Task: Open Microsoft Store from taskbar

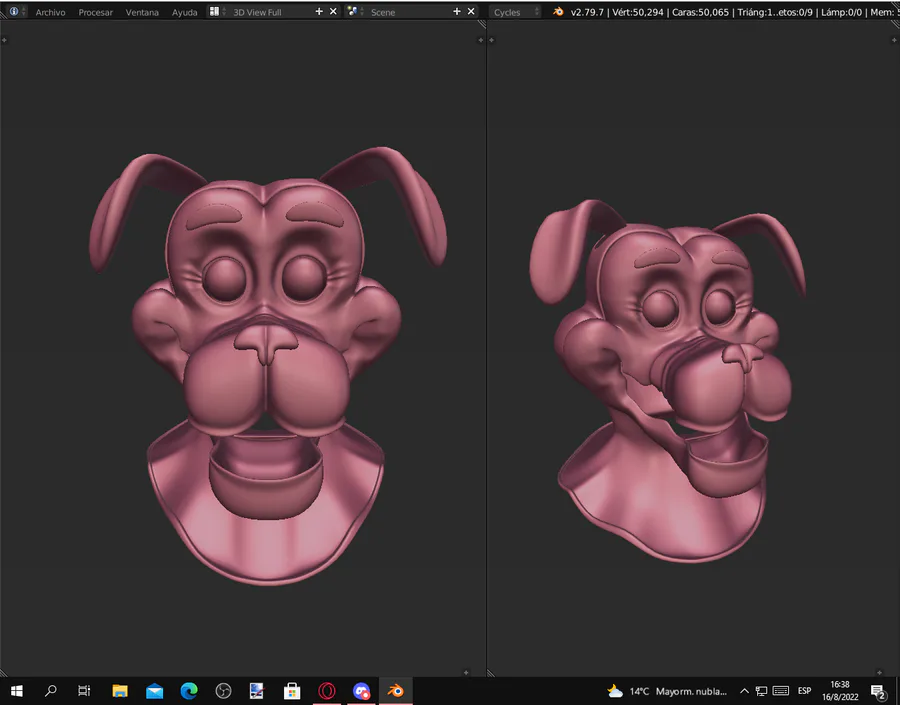Action: tap(292, 691)
